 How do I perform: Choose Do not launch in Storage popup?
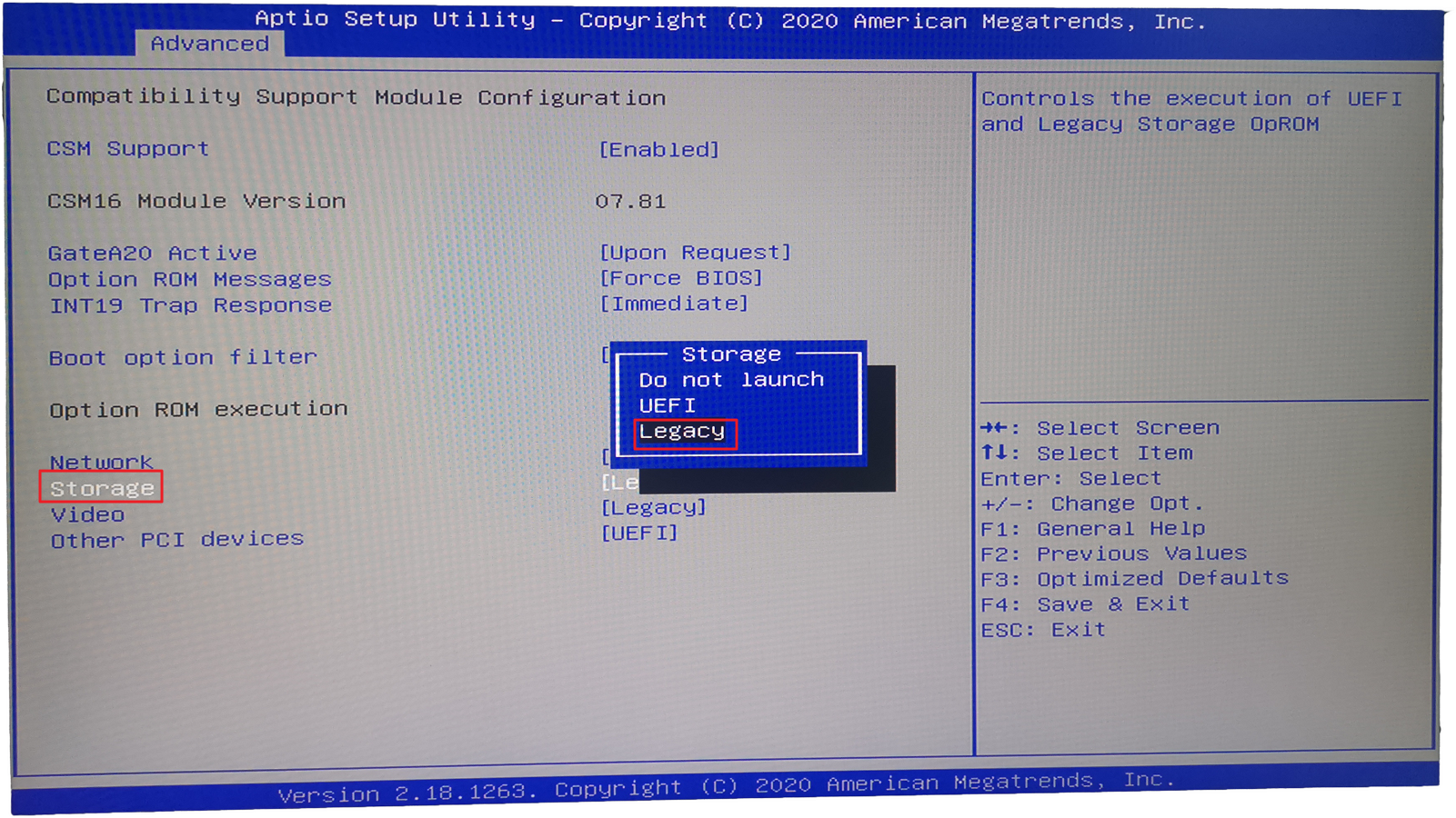[731, 380]
